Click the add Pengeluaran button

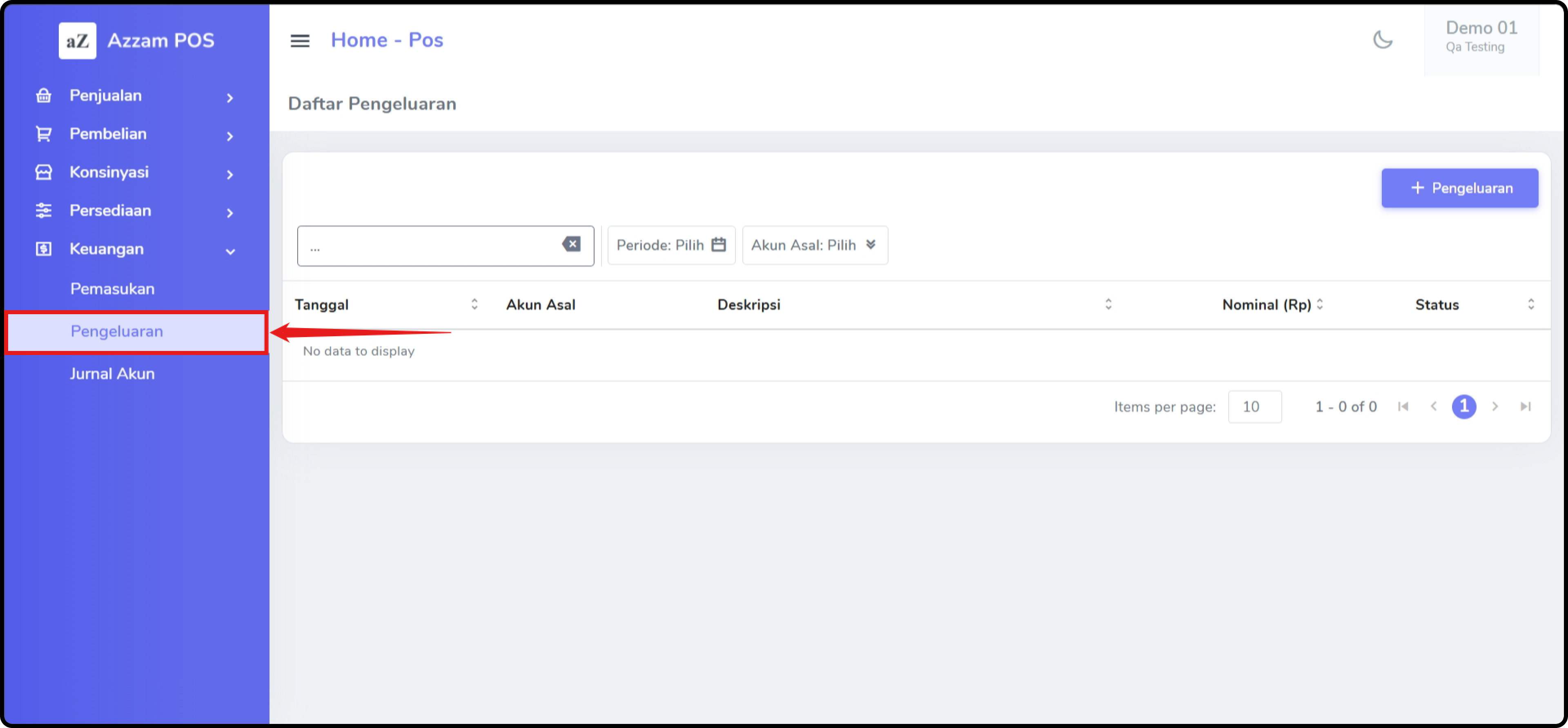click(x=1459, y=189)
